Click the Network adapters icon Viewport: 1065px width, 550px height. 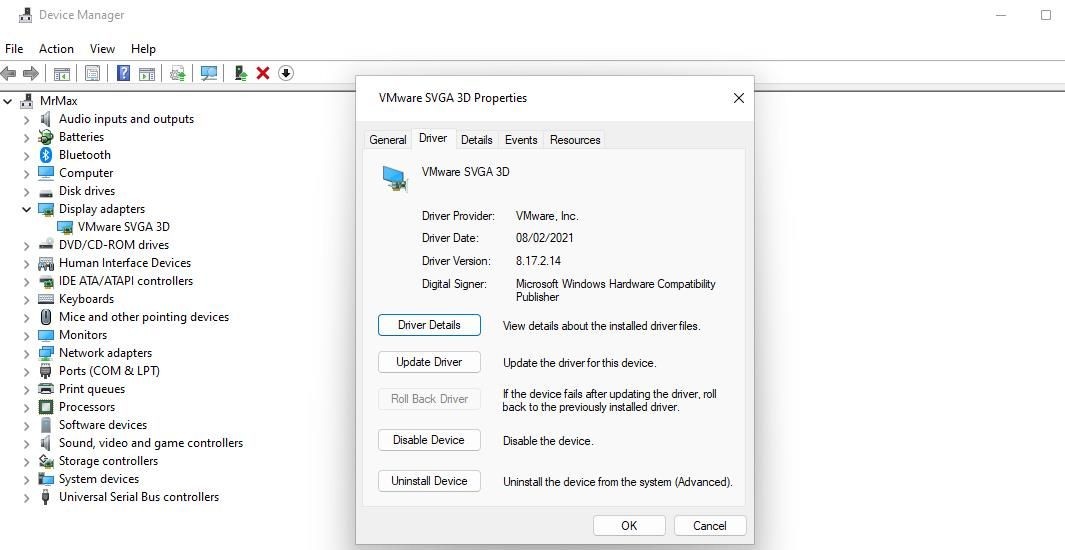click(x=46, y=353)
